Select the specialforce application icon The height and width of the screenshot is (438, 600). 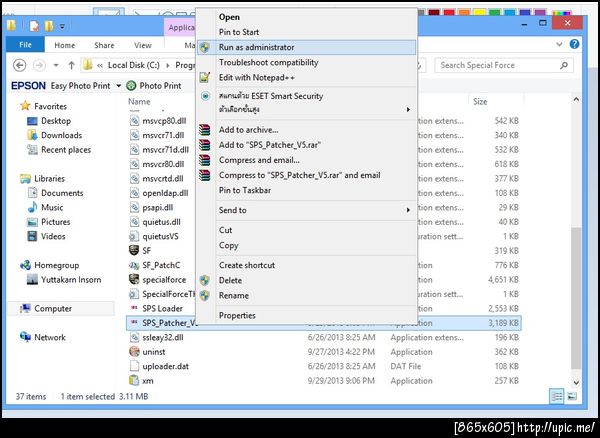[x=134, y=280]
